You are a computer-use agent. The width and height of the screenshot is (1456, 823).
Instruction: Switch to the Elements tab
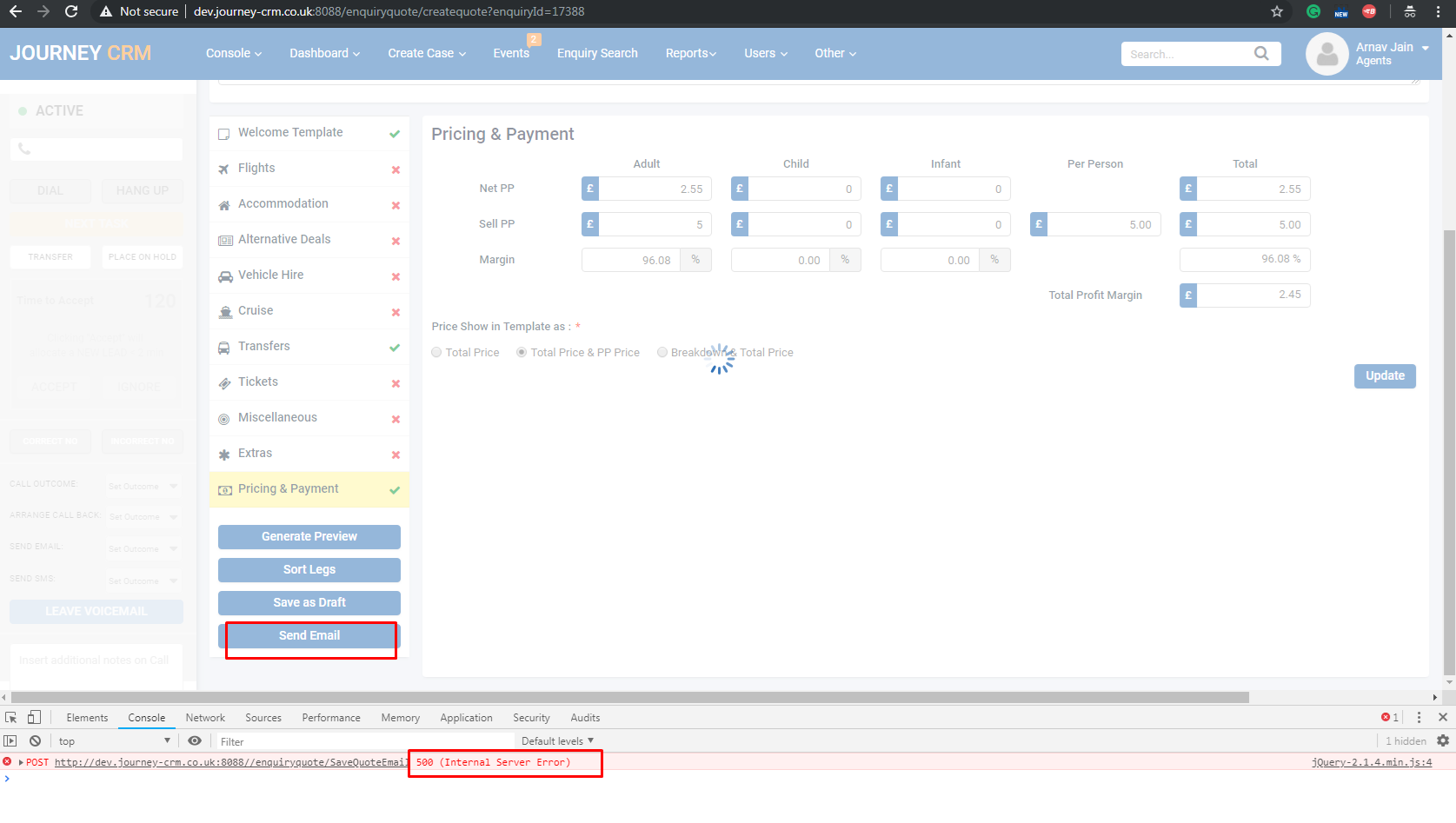[x=87, y=718]
